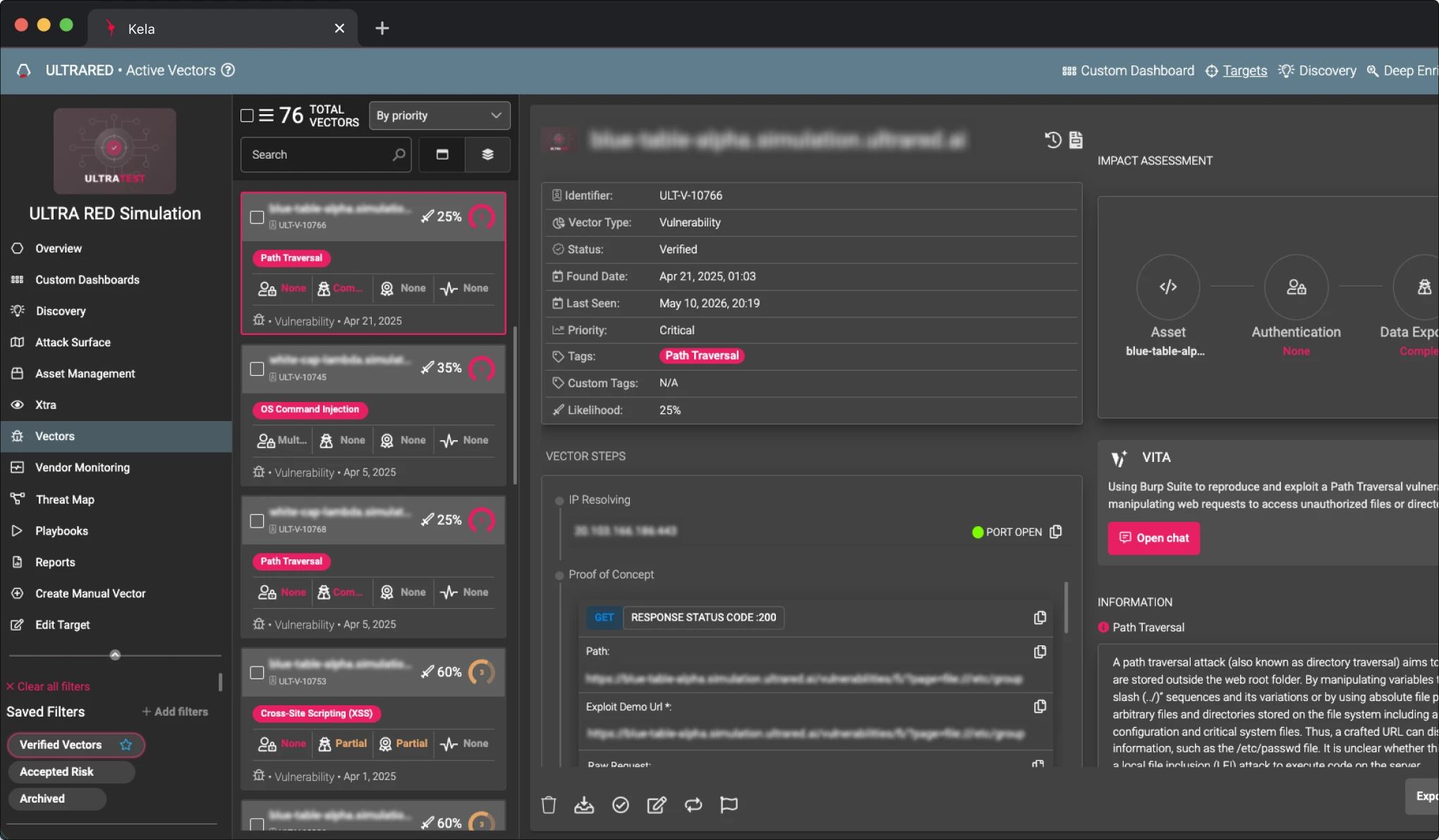Click the list lines icon beside 76

(x=266, y=115)
